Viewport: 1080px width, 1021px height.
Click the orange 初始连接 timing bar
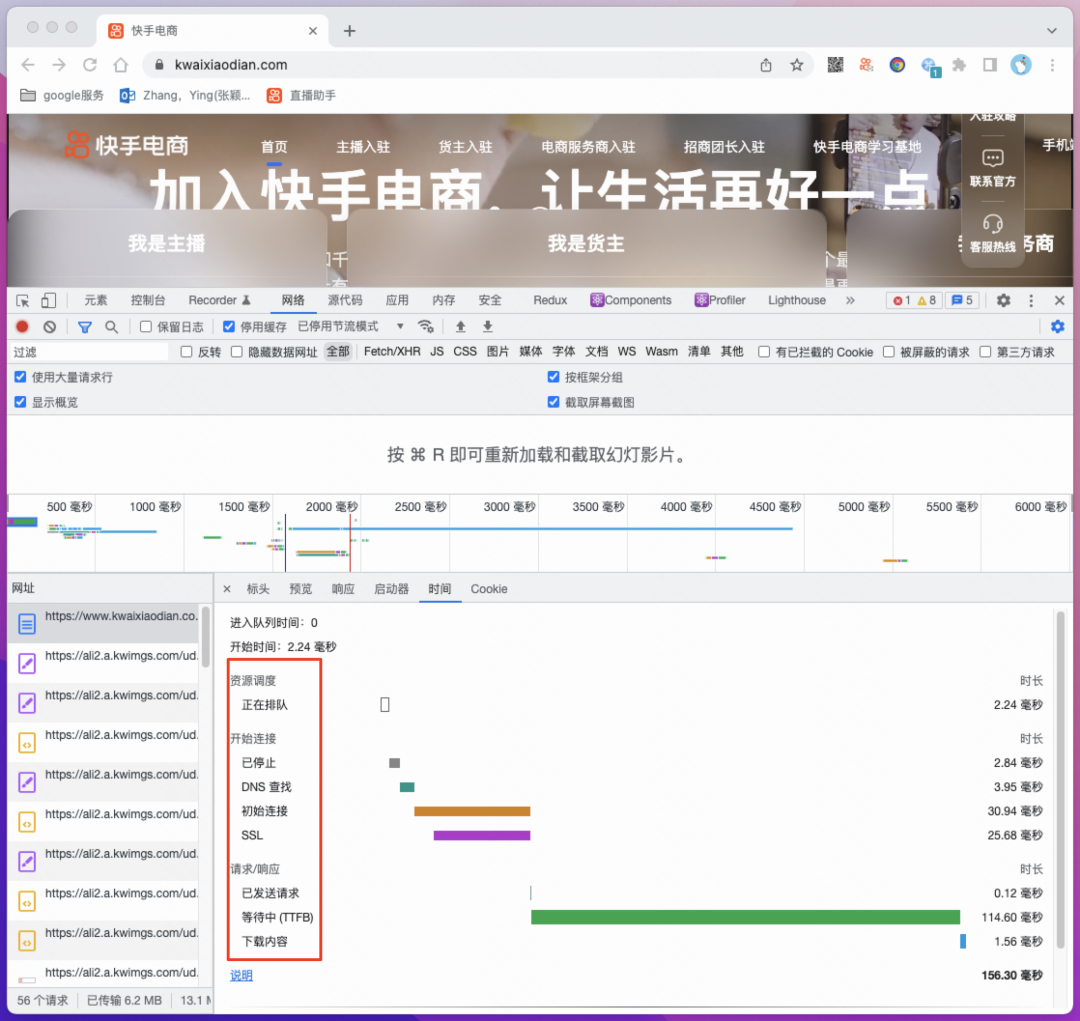click(472, 811)
